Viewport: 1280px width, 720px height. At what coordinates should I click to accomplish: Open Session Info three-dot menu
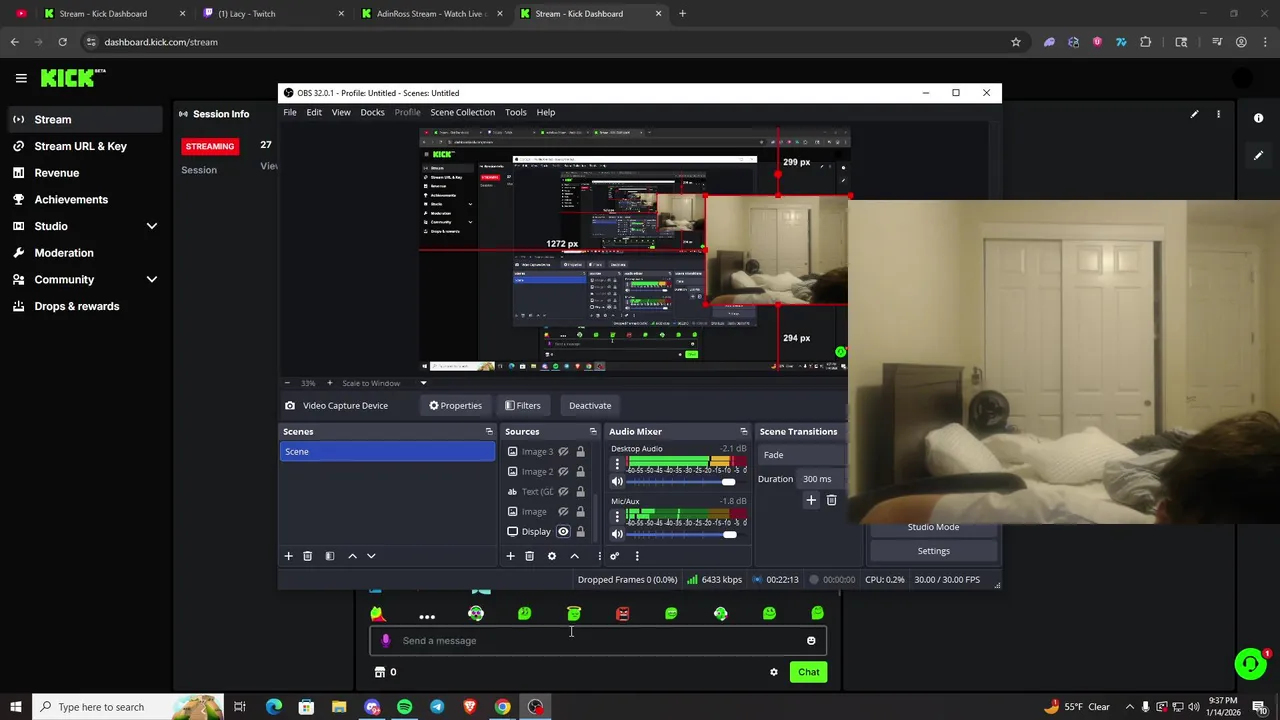pos(1218,114)
